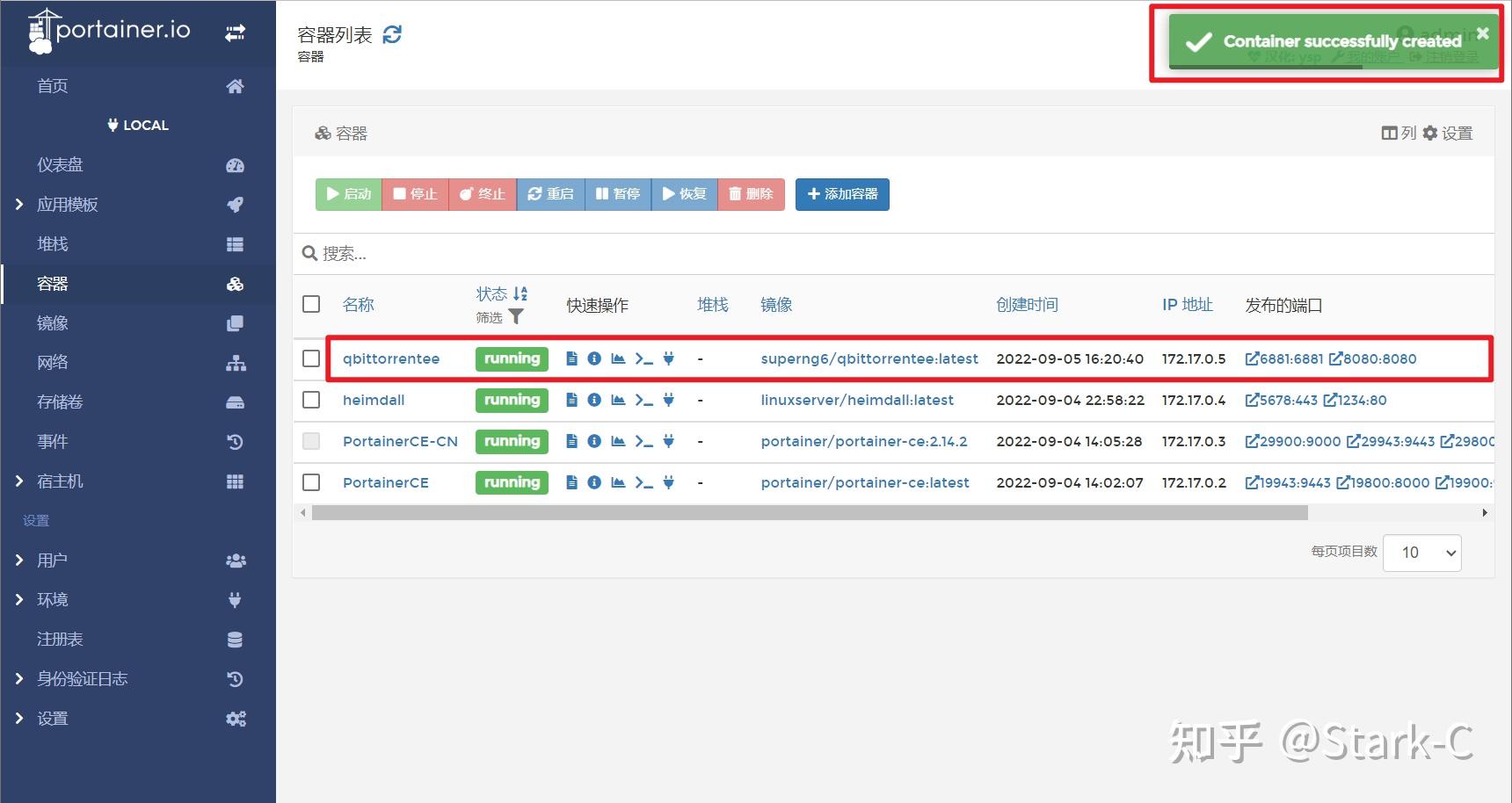Viewport: 1512px width, 803px height.
Task: Navigate to 堆栈 in the sidebar
Action: click(52, 243)
